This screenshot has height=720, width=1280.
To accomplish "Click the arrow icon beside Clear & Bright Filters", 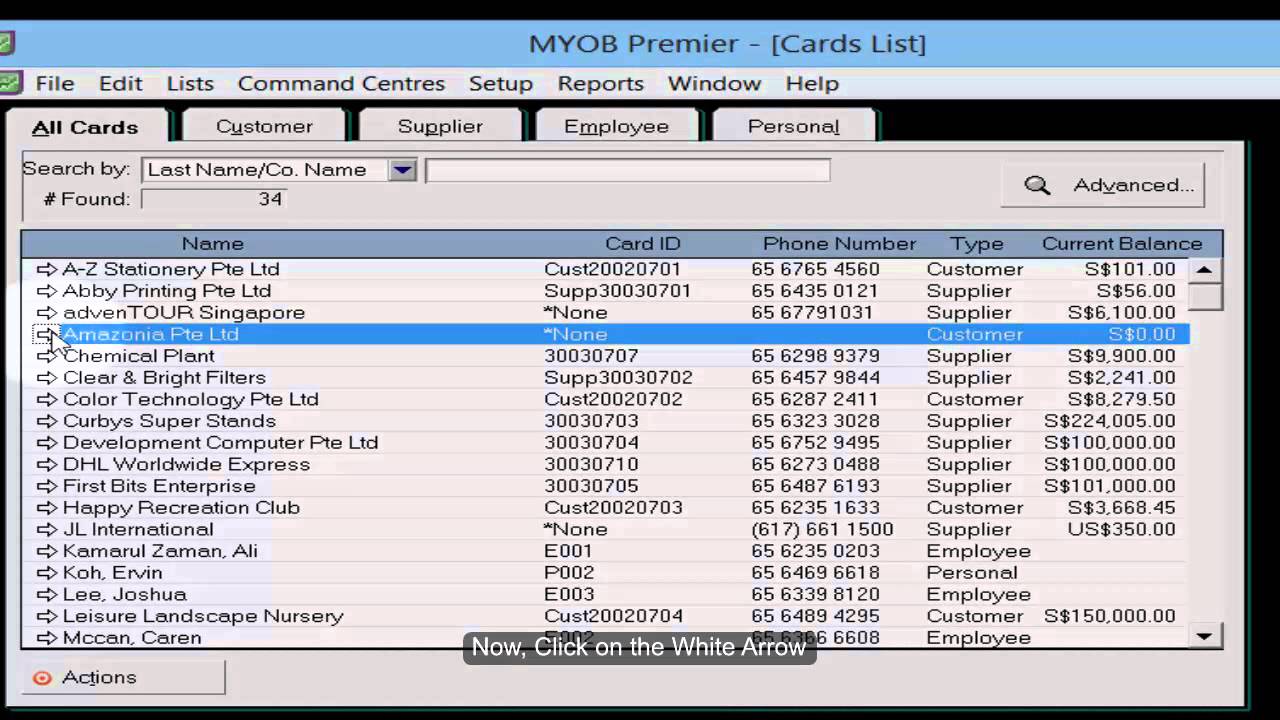I will (x=47, y=378).
